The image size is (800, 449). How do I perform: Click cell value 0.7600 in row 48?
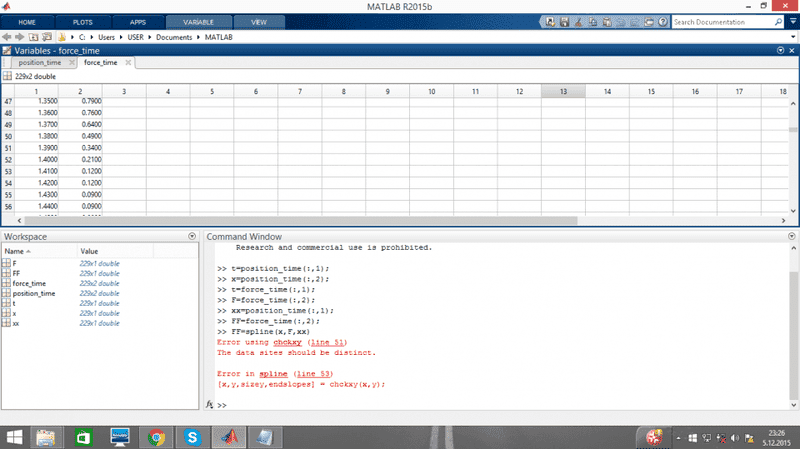pyautogui.click(x=81, y=113)
